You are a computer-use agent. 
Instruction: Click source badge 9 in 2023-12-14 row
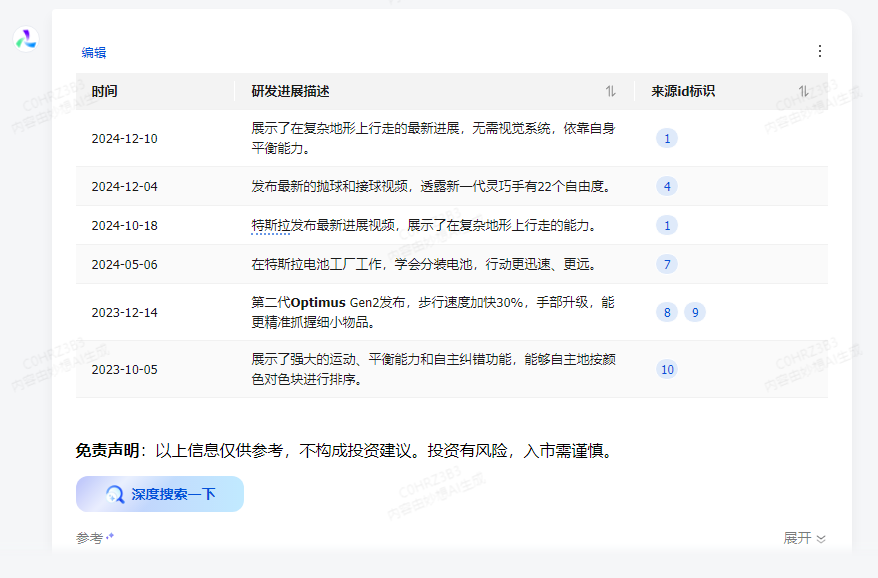tap(695, 312)
